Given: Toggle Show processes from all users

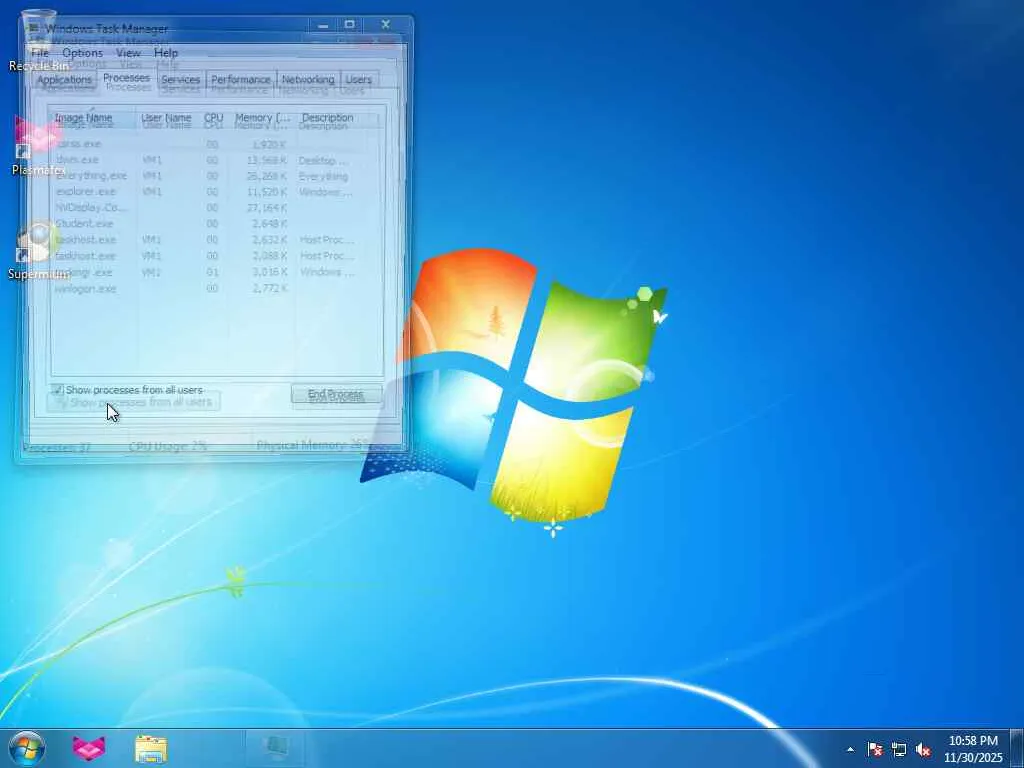Looking at the screenshot, I should point(128,390).
